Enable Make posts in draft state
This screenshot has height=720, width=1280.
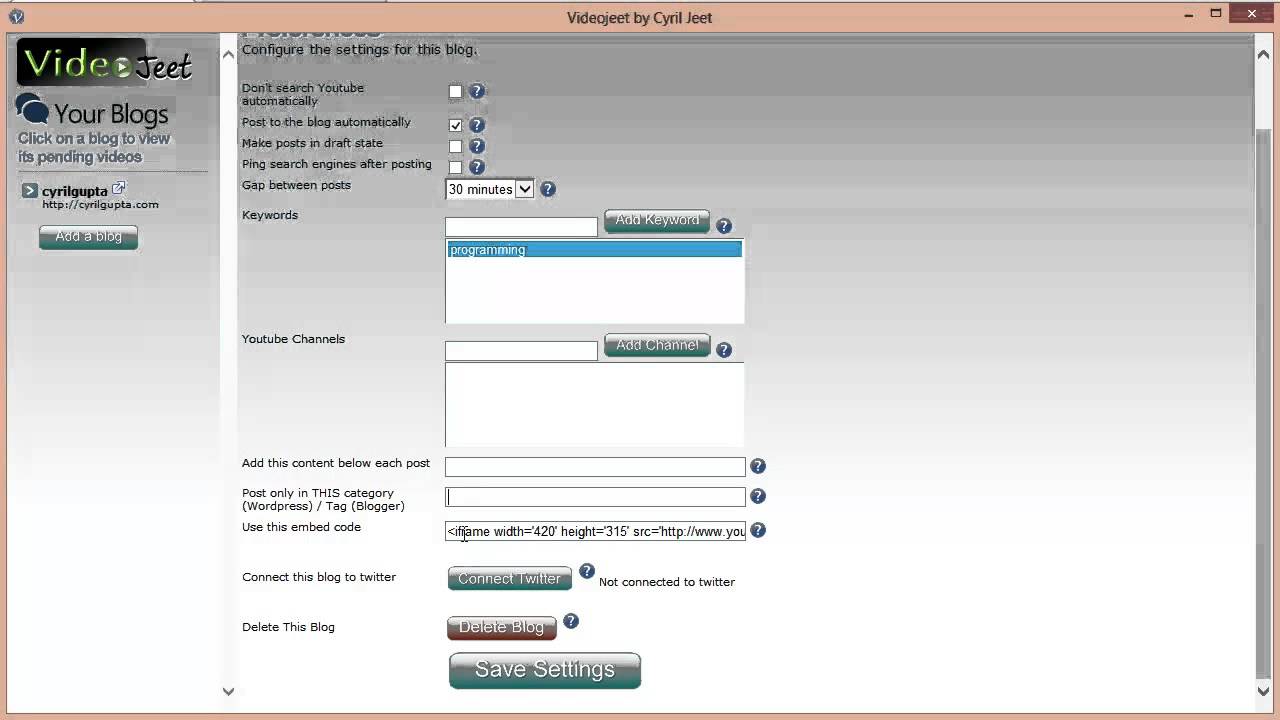(455, 146)
